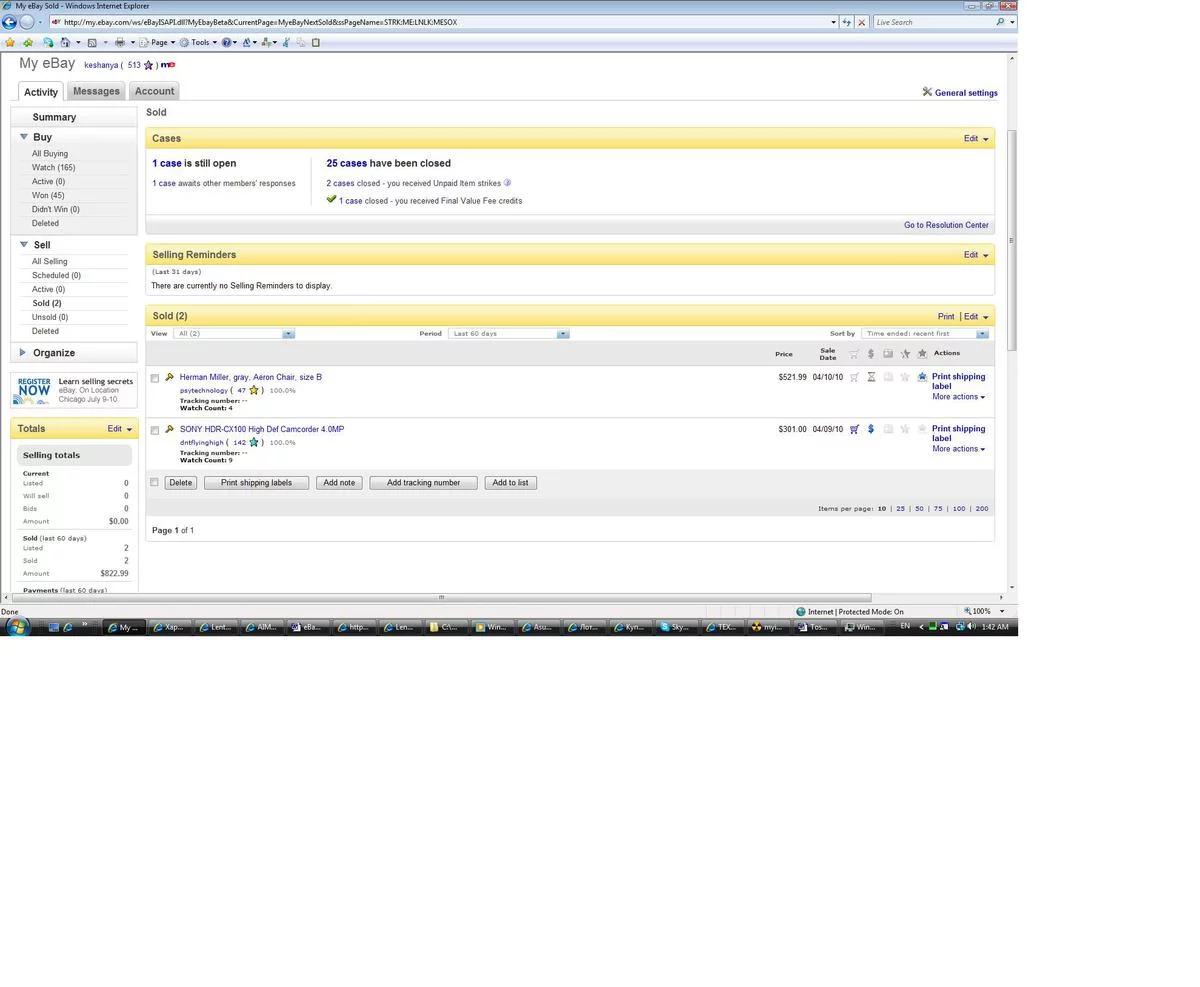Click the Windows Start orb
This screenshot has width=1200, height=987.
(x=17, y=627)
